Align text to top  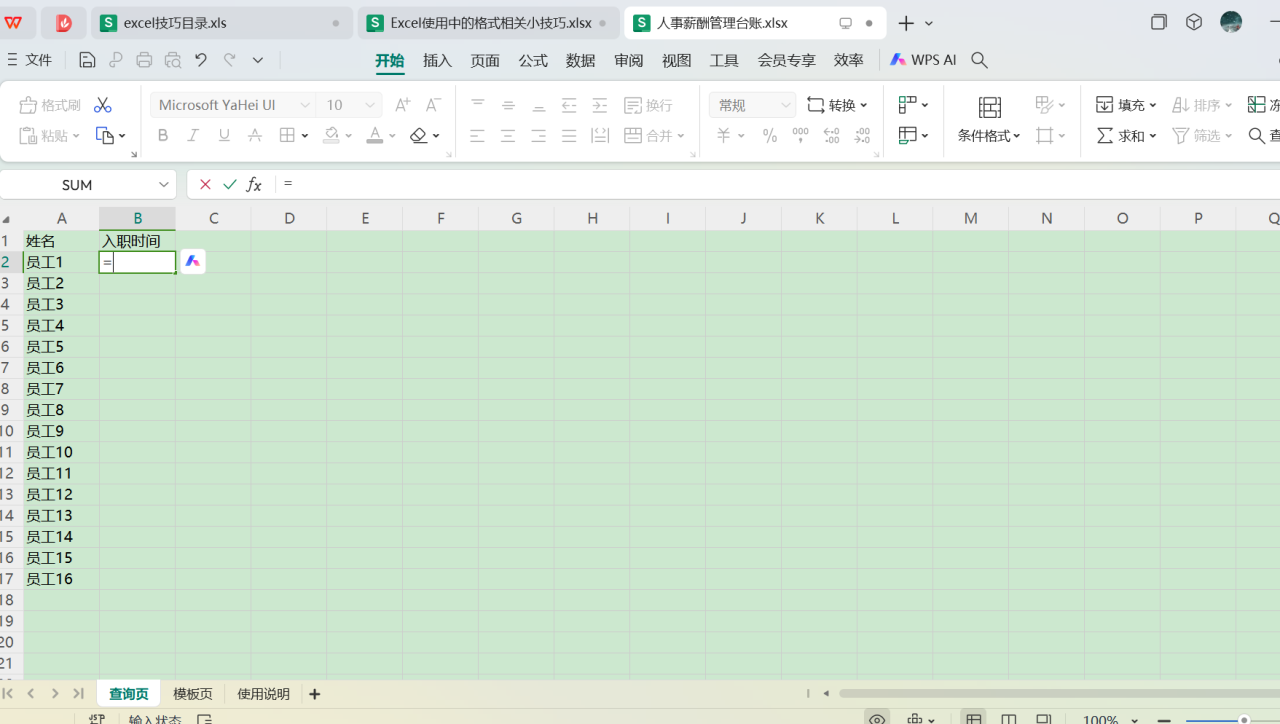pyautogui.click(x=477, y=105)
